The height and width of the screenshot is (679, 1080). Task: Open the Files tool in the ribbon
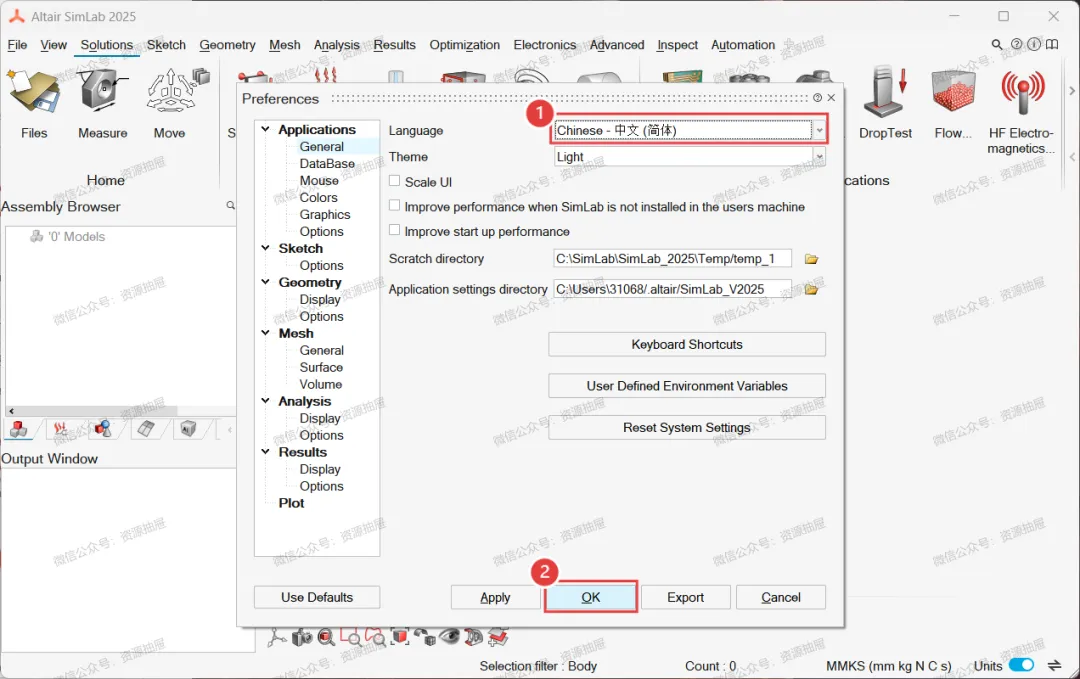pos(33,103)
